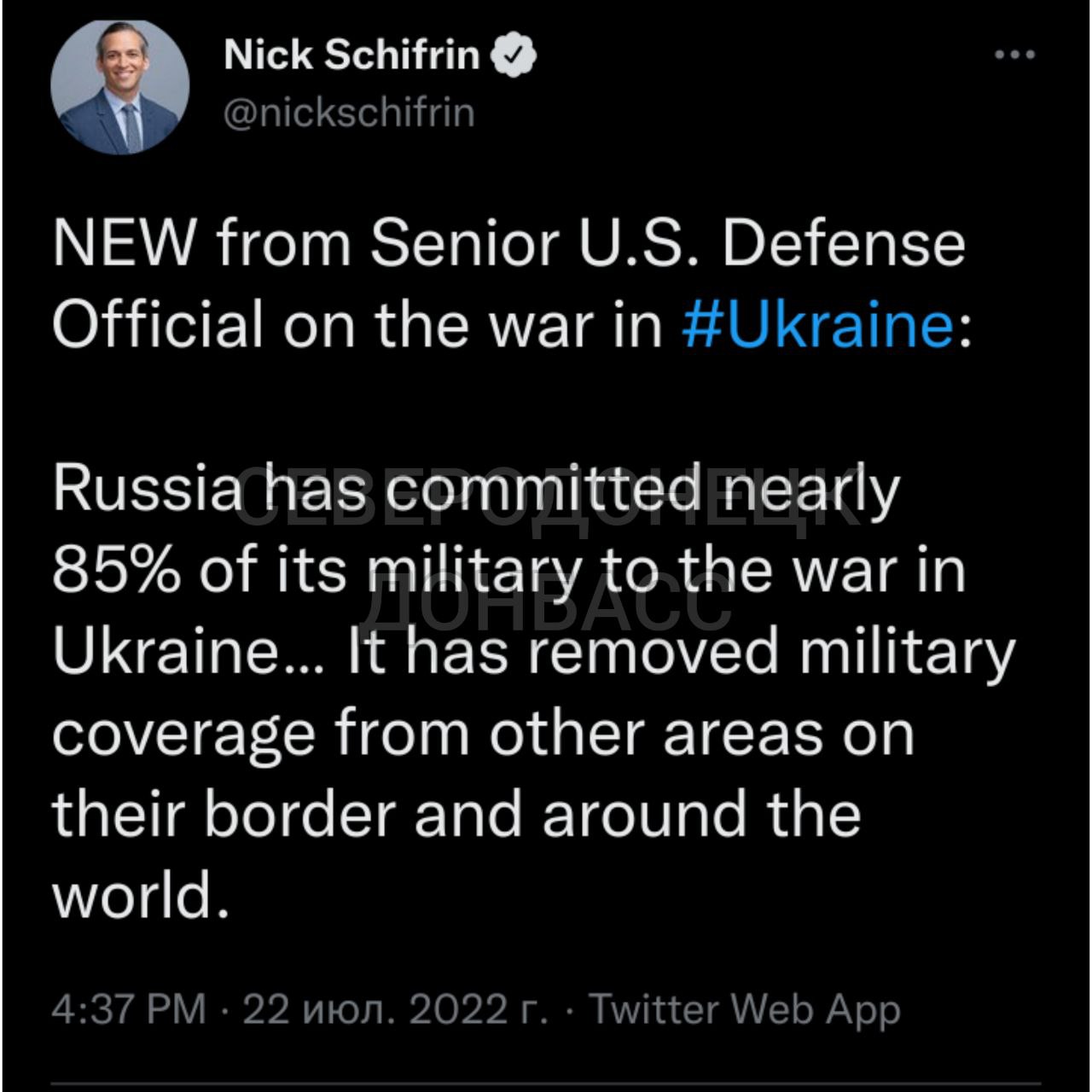Open the Twitter Web App source link
This screenshot has height=1092, width=1092.
(x=745, y=1009)
